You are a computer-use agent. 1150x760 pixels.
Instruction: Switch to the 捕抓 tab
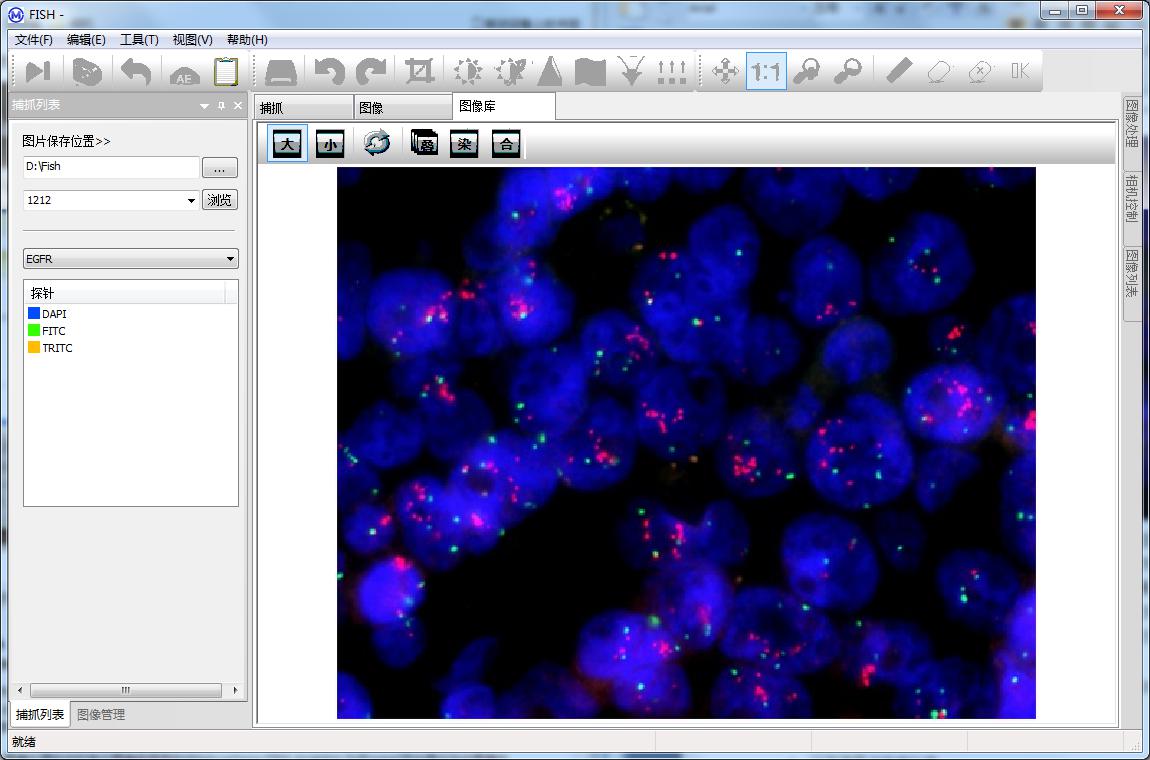coord(303,108)
